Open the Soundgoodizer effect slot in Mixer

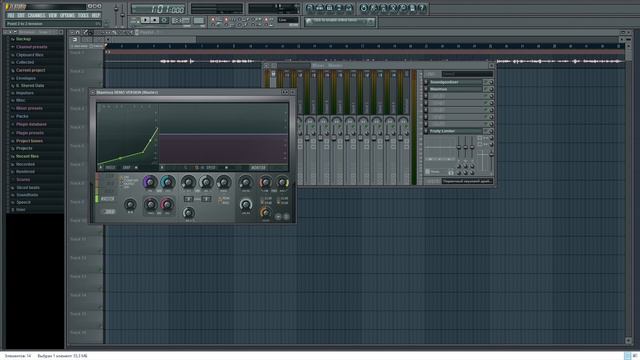(x=455, y=82)
